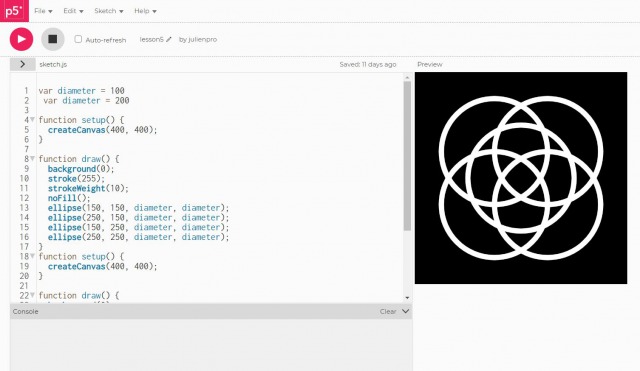Image resolution: width=640 pixels, height=371 pixels.
Task: Click inside the console output area
Action: pyautogui.click(x=211, y=344)
